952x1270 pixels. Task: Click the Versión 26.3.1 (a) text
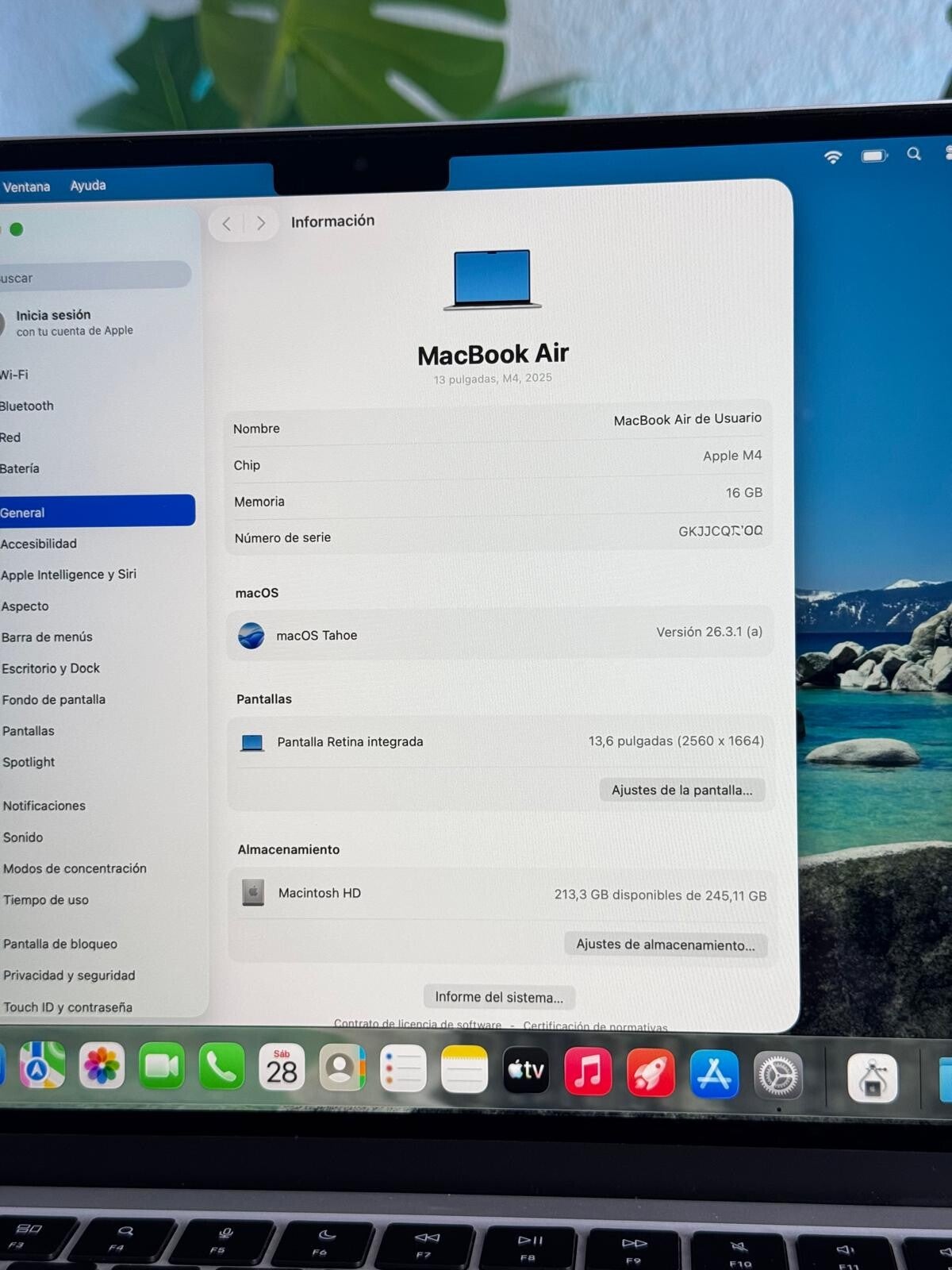tap(709, 632)
